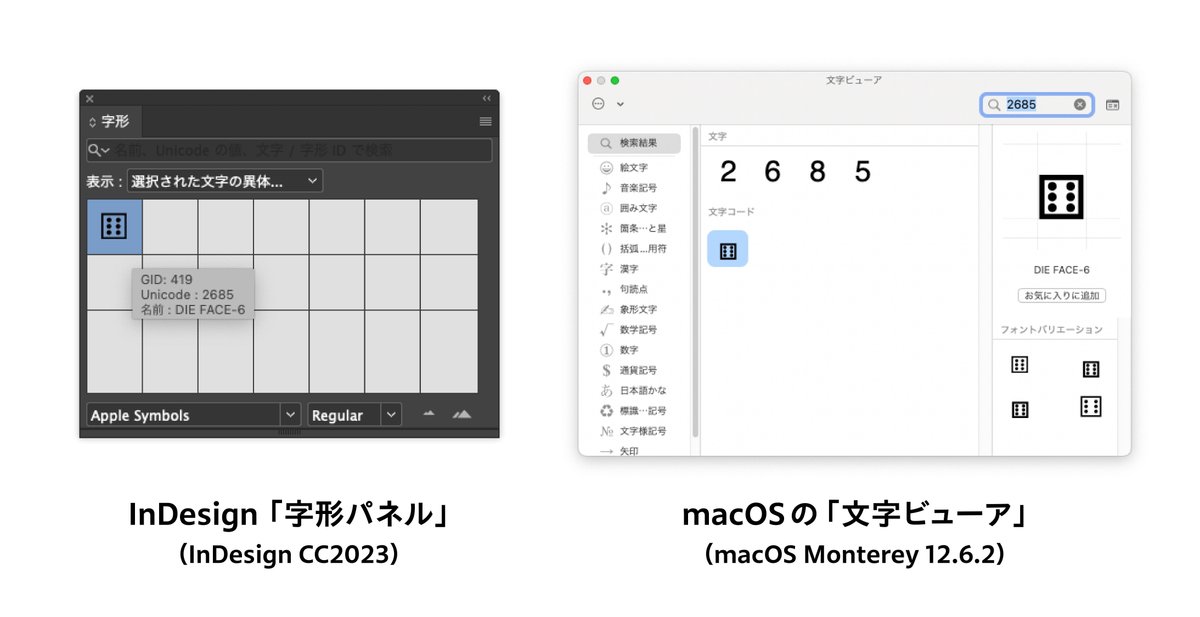Choose top-right font variation die glyph
This screenshot has height=617, width=1200.
[x=1091, y=369]
